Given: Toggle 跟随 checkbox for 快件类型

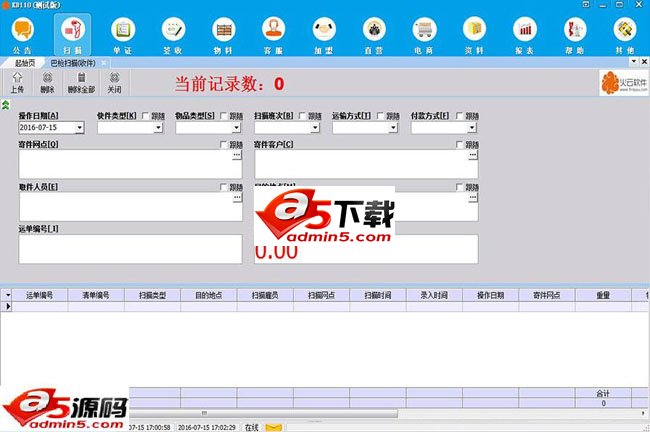Looking at the screenshot, I should pos(146,116).
